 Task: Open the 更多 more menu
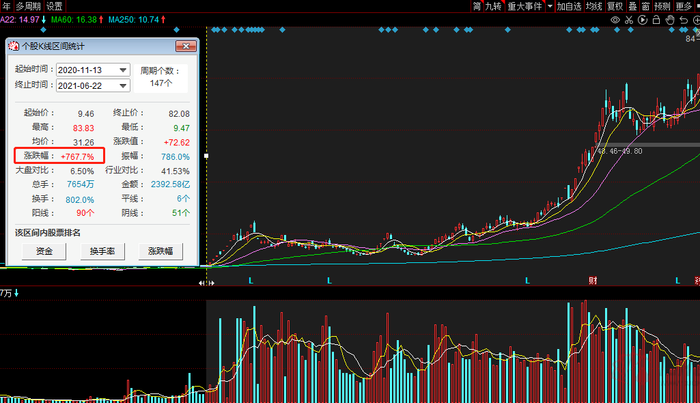pos(683,6)
